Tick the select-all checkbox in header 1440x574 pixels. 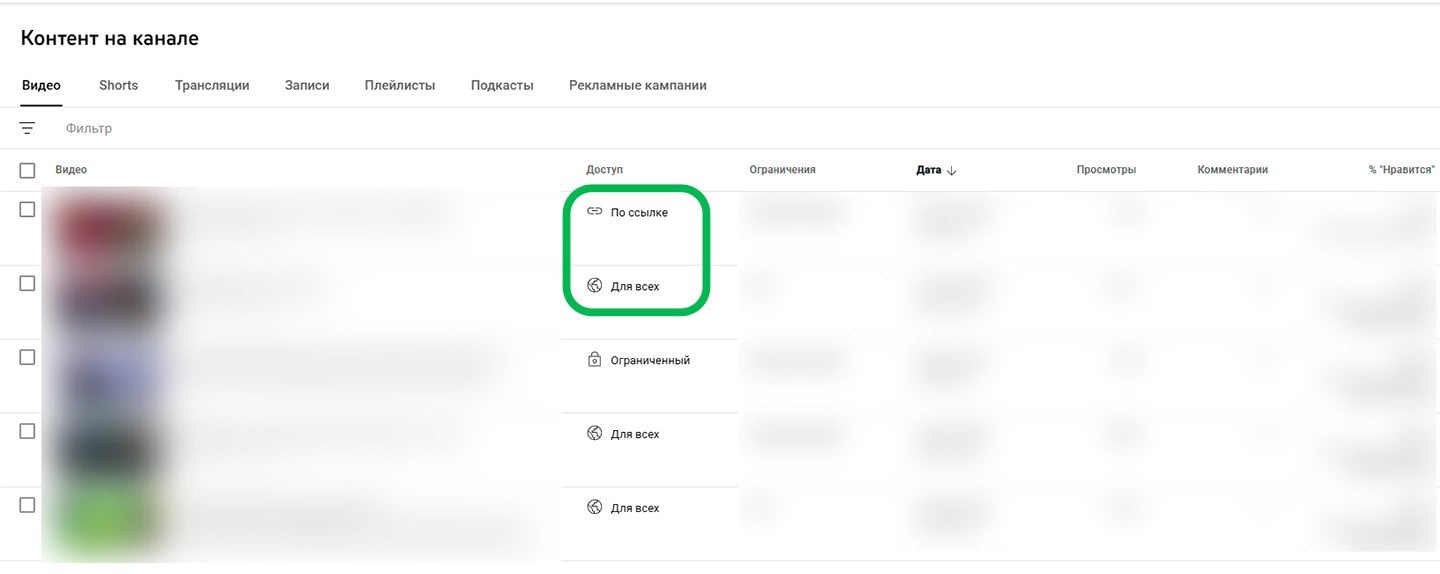[27, 170]
